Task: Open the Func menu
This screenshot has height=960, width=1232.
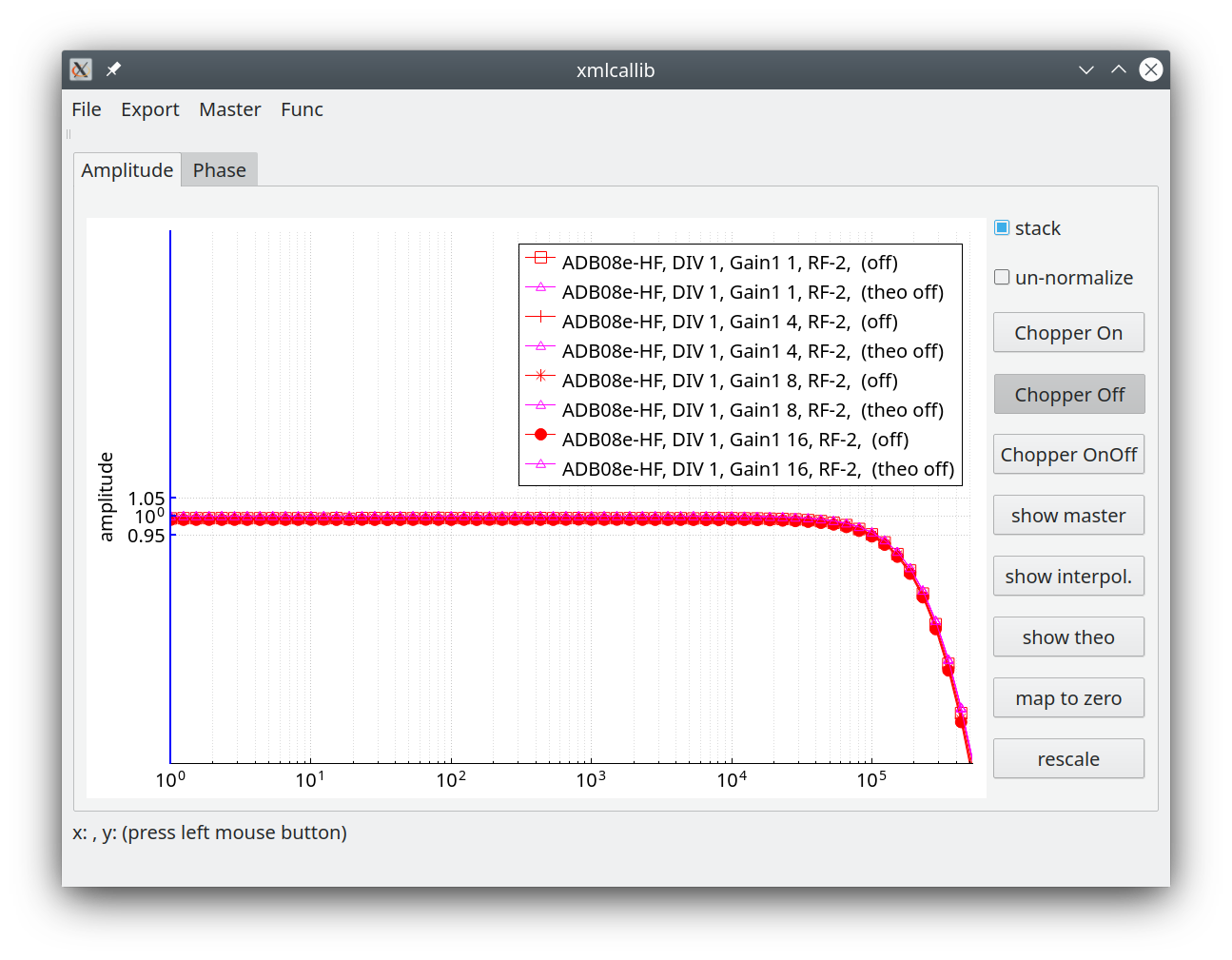Action: point(303,109)
